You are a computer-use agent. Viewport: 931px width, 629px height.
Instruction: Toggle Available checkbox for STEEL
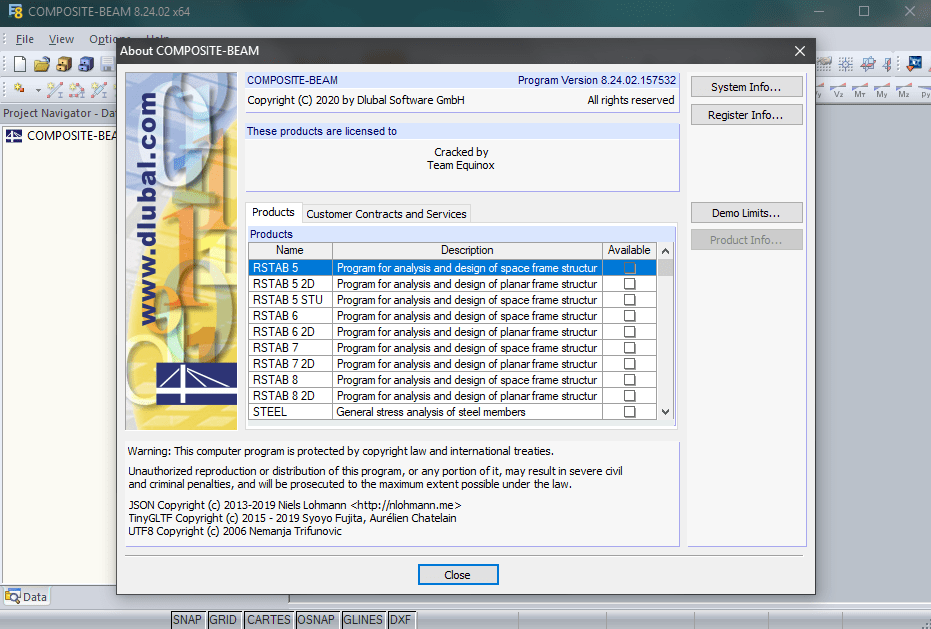point(629,412)
